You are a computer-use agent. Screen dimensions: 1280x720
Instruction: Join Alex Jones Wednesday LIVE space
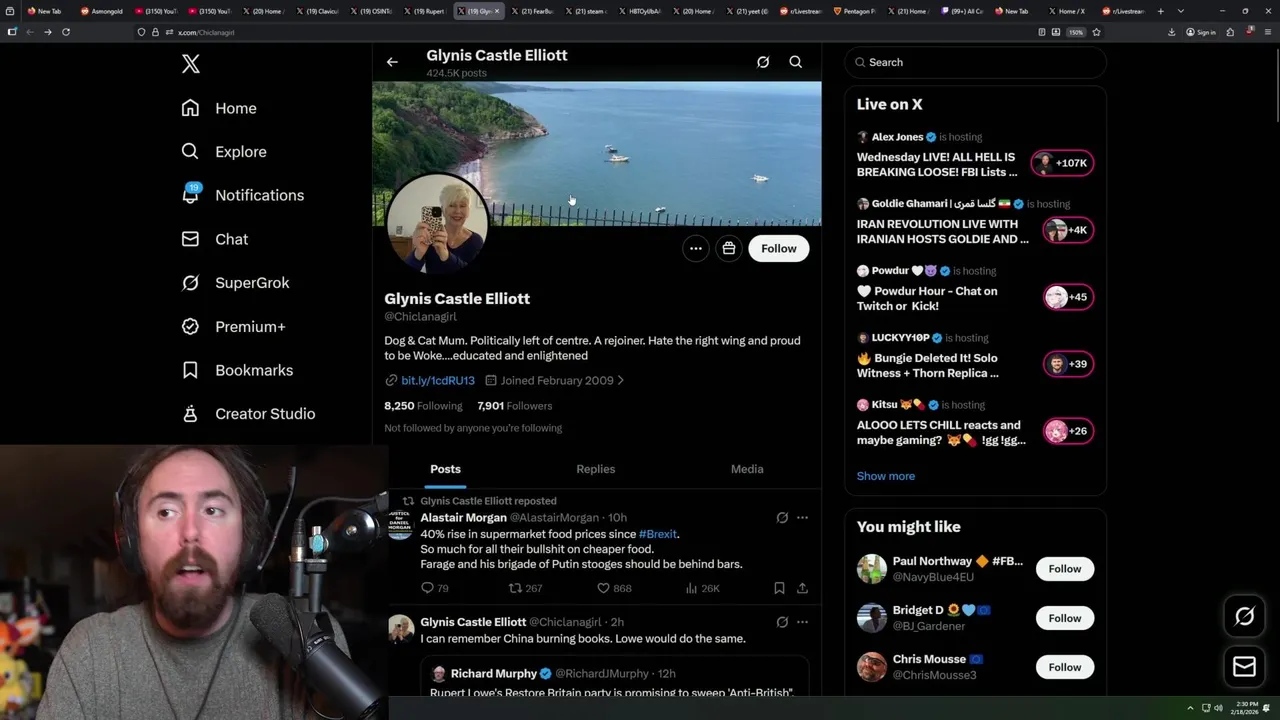point(937,165)
